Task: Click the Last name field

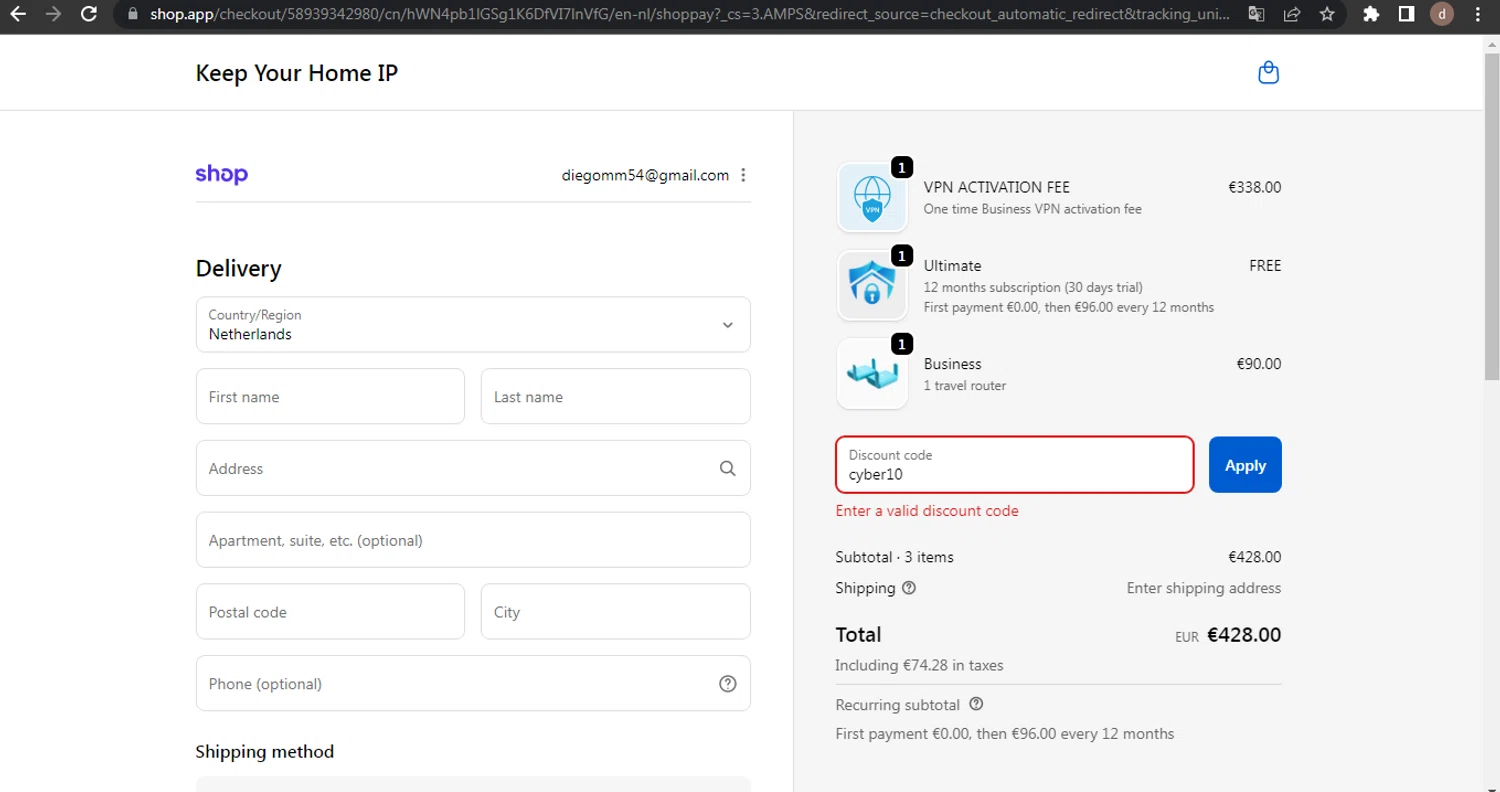Action: (x=616, y=396)
